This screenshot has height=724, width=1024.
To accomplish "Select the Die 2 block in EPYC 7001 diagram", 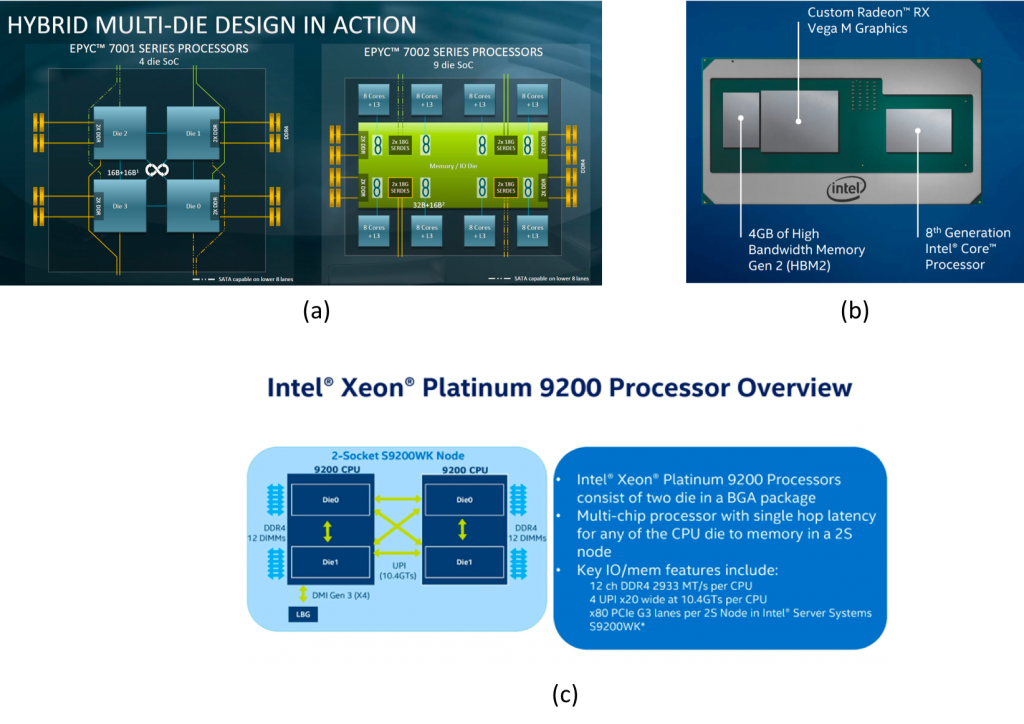I will (120, 132).
